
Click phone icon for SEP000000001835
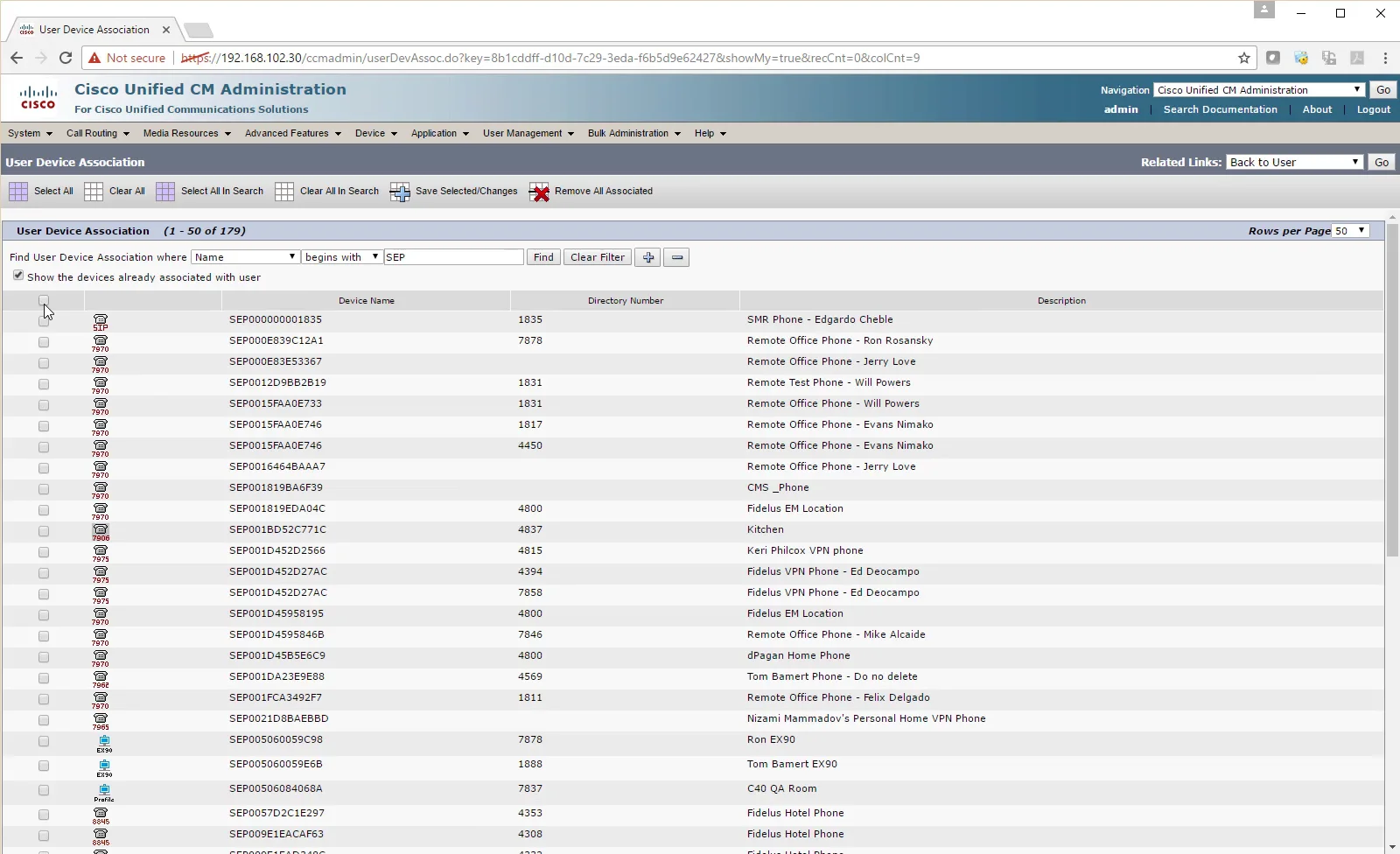tap(101, 322)
